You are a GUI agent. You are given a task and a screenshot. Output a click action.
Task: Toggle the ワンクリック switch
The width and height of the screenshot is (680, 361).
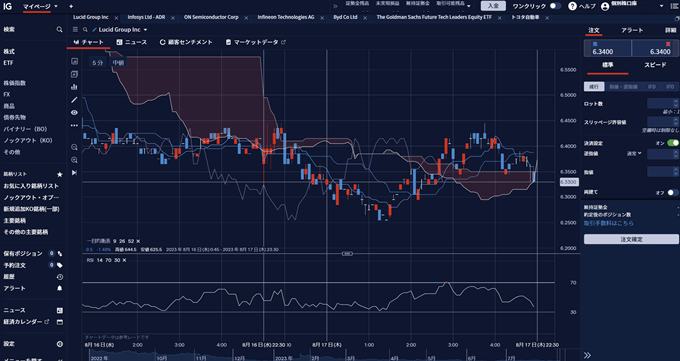point(555,6)
